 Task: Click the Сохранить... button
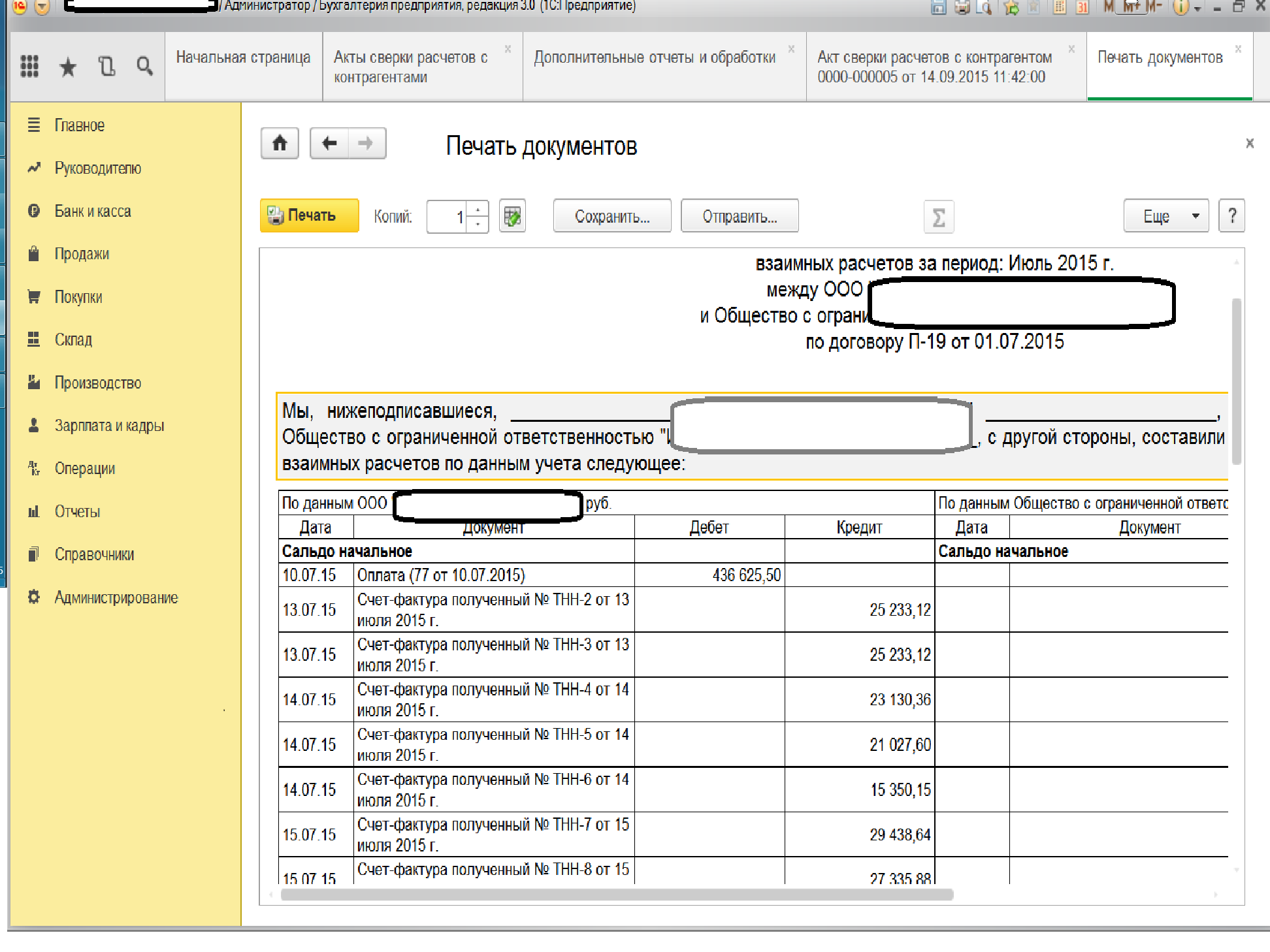click(x=612, y=215)
